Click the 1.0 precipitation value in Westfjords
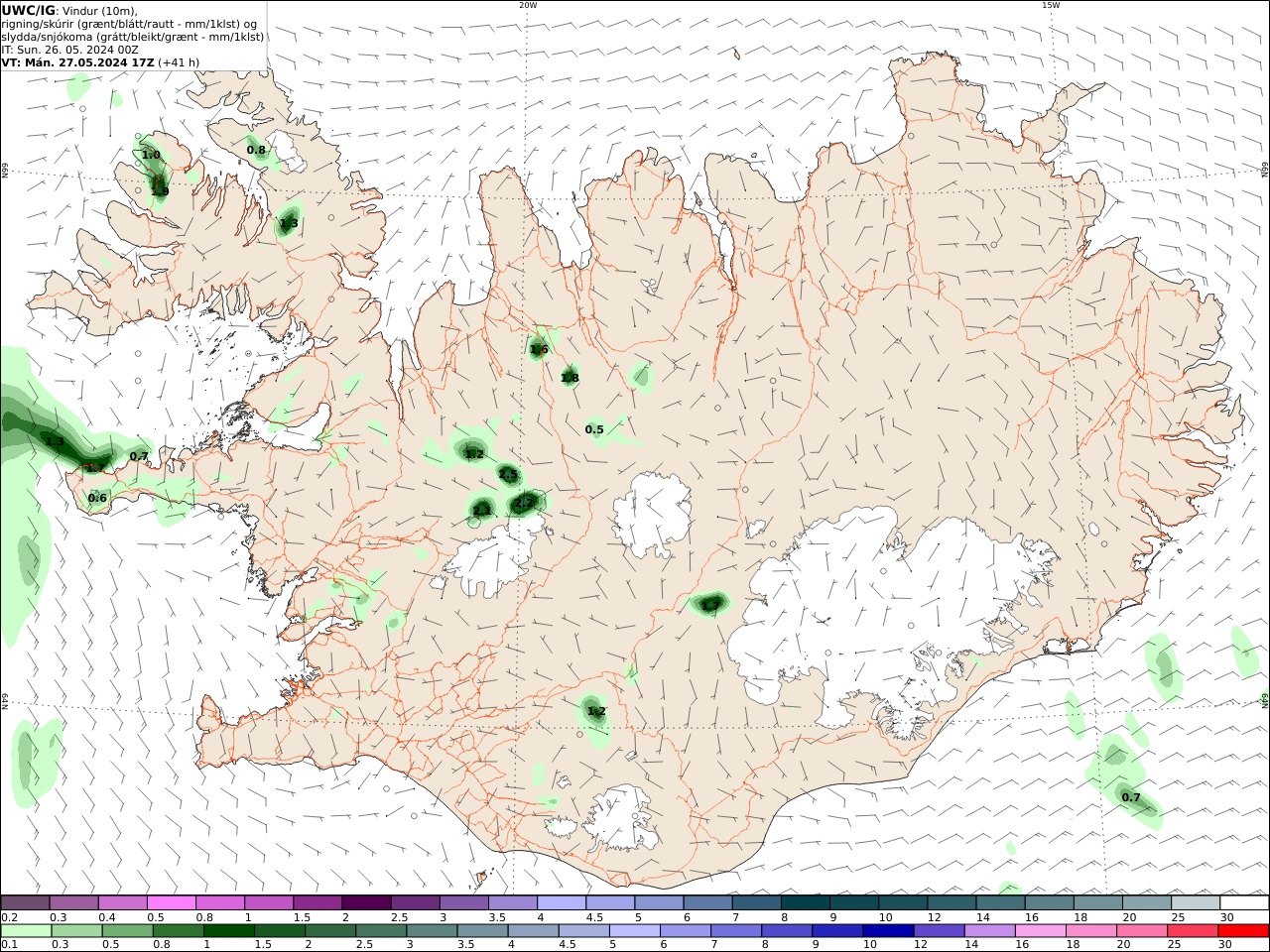This screenshot has width=1270, height=952. (151, 155)
